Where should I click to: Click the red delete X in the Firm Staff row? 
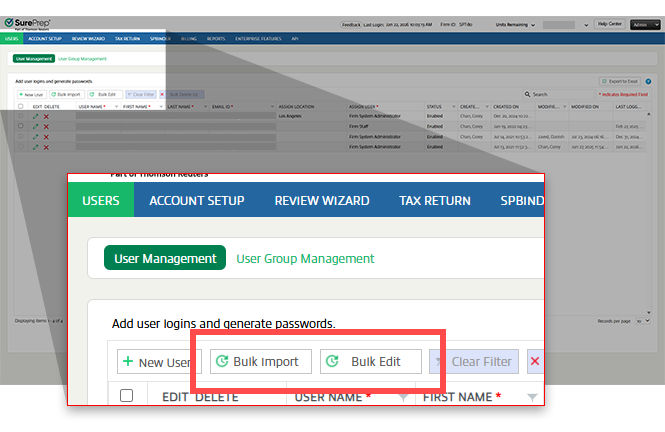46,126
